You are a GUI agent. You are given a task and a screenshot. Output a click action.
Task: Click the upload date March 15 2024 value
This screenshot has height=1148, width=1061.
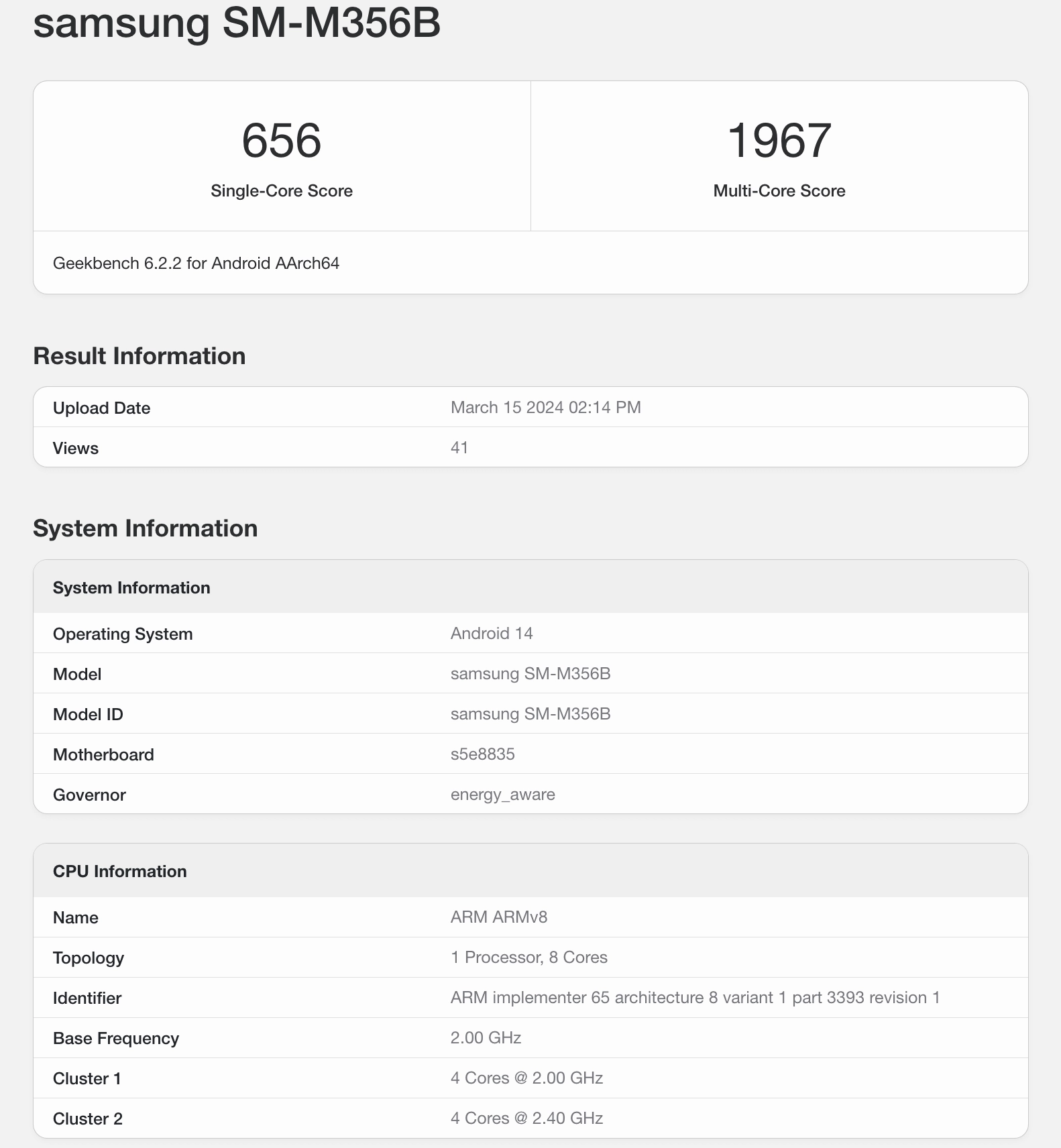click(545, 408)
